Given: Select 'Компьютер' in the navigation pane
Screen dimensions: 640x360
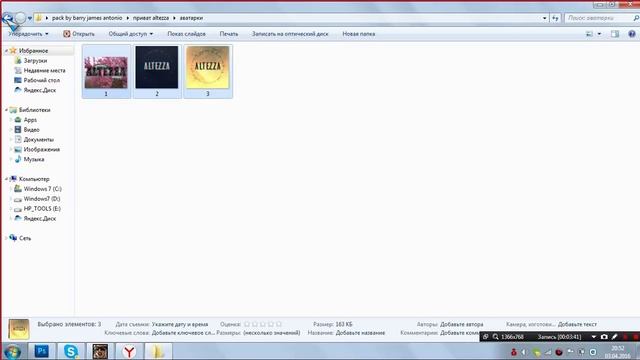Looking at the screenshot, I should coord(34,179).
